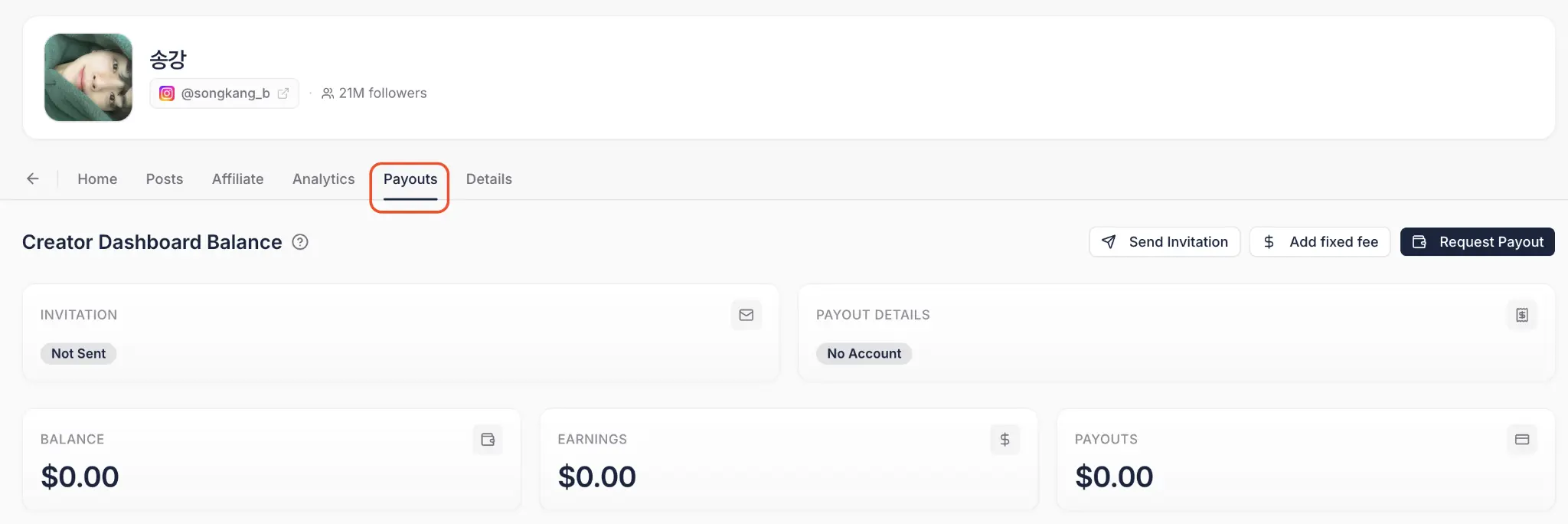Click the envelope icon in Invitation card

point(746,315)
